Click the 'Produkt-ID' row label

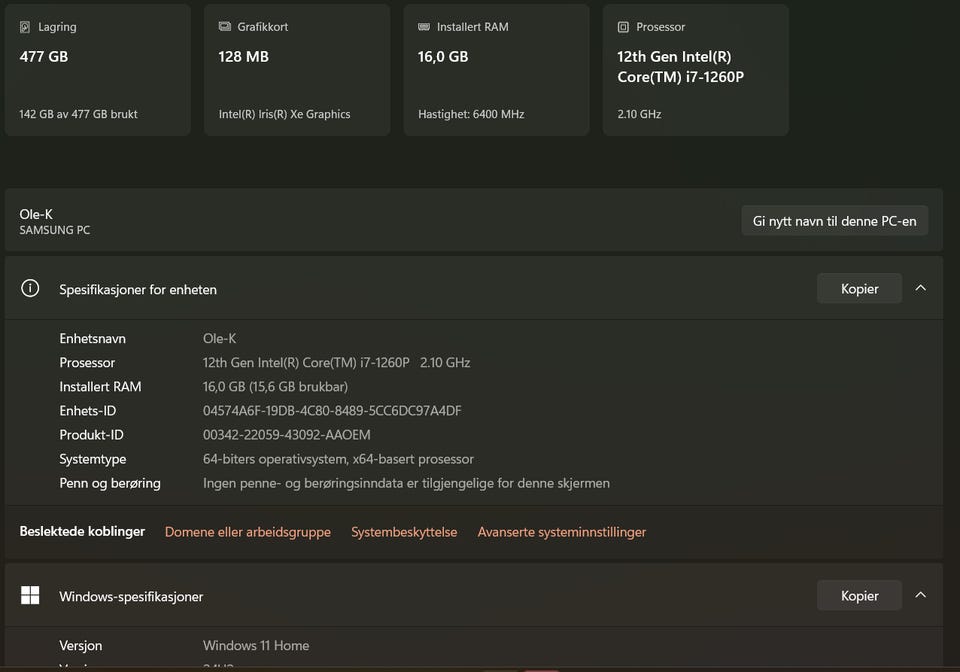91,435
